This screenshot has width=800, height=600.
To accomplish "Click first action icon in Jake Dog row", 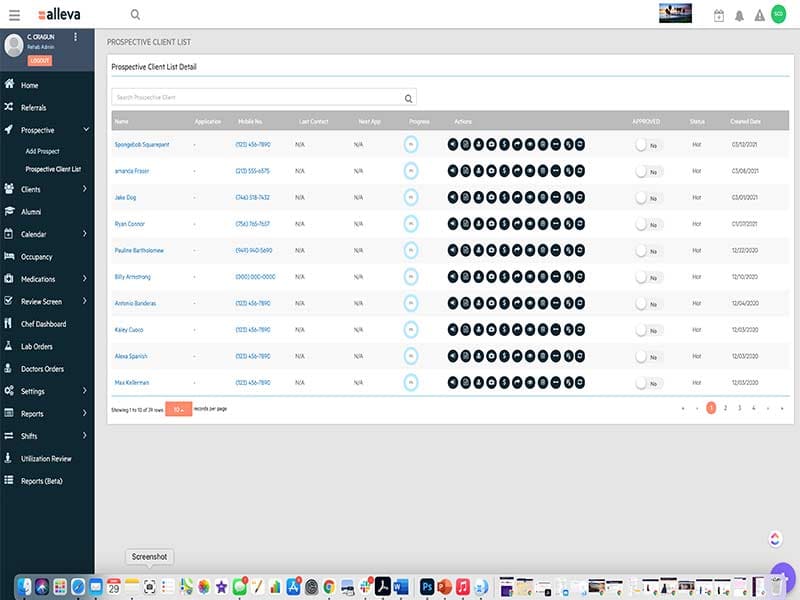I will coord(453,197).
